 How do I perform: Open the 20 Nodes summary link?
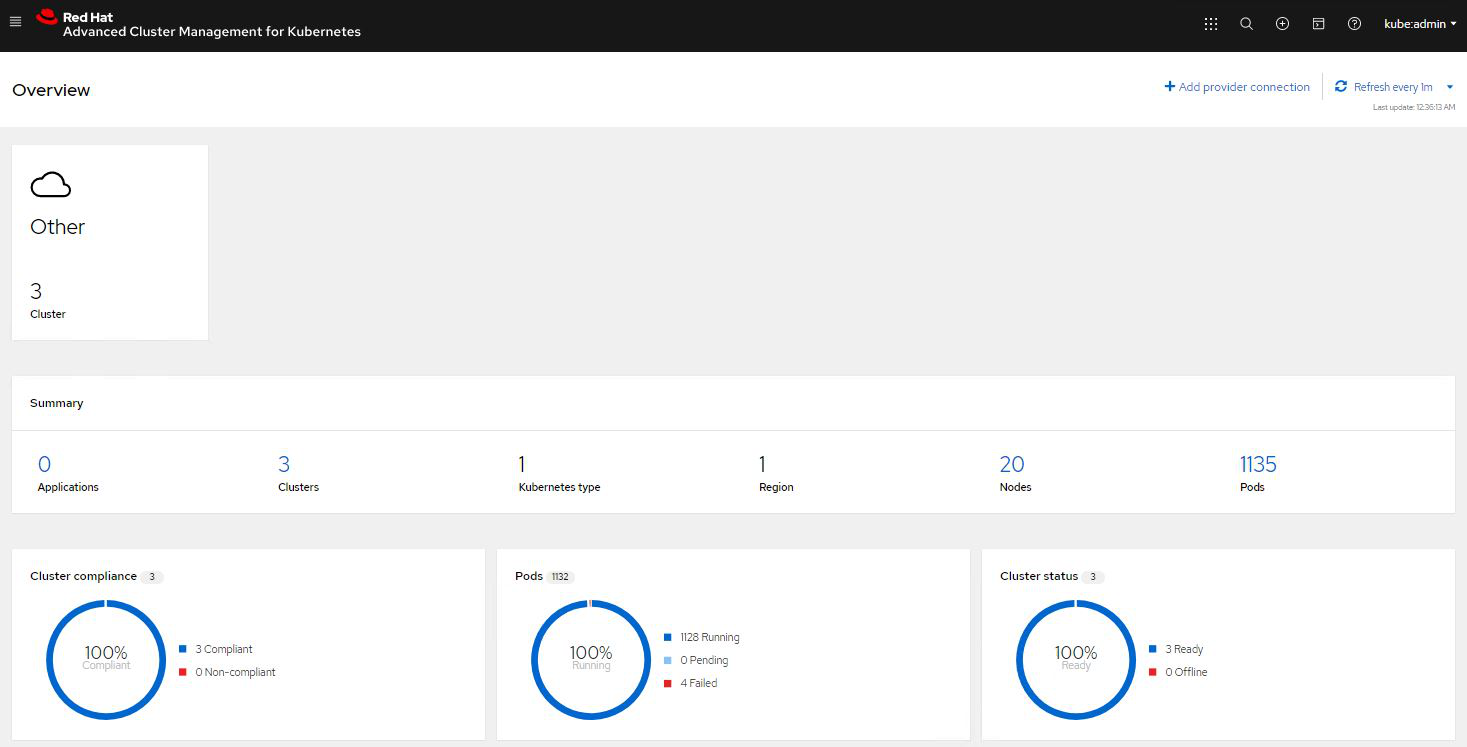click(x=1012, y=464)
